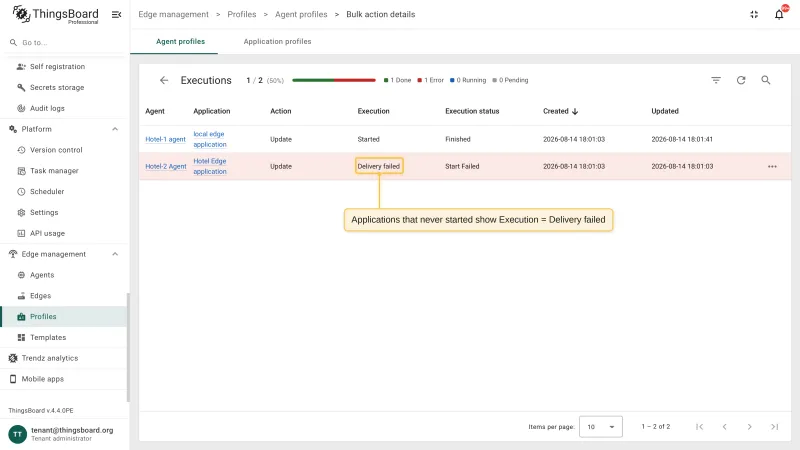The height and width of the screenshot is (450, 800).
Task: Click the Version control icon
Action: [x=21, y=150]
